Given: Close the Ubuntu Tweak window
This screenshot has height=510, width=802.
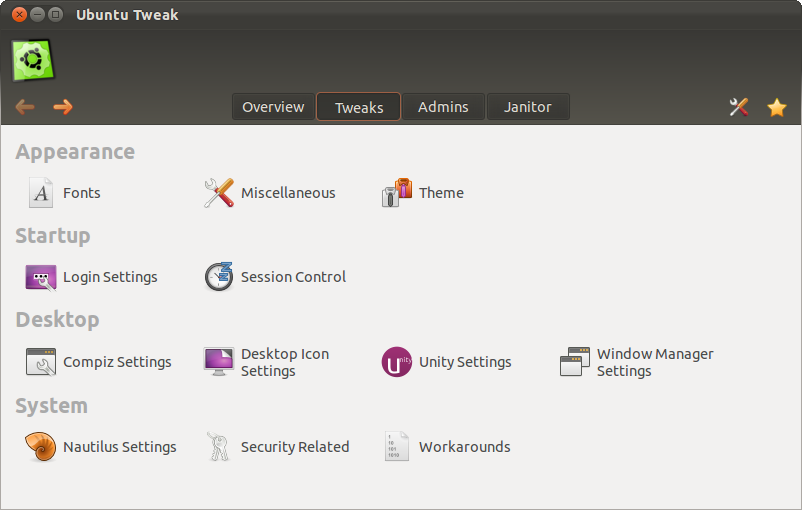Looking at the screenshot, I should [x=19, y=14].
